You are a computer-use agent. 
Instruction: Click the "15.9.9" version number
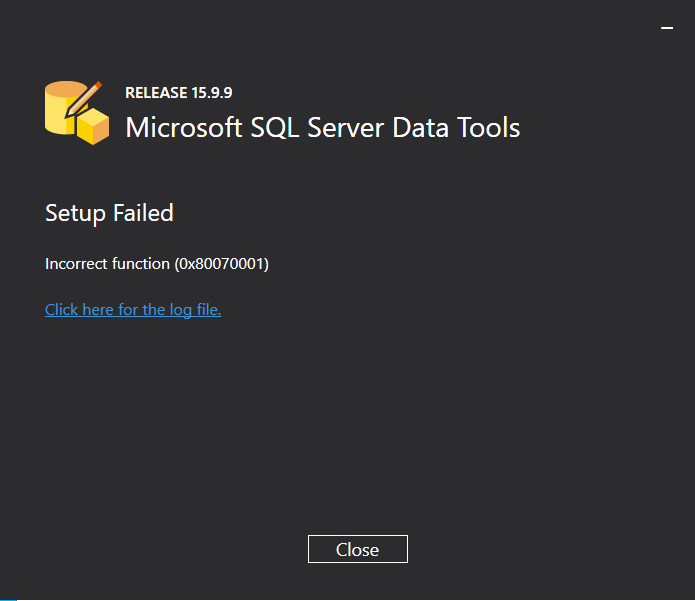click(x=212, y=93)
